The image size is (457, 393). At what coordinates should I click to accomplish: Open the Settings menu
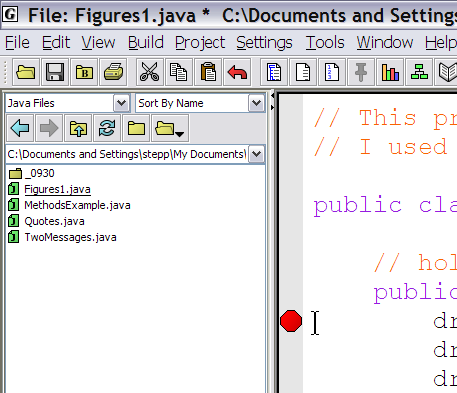click(264, 43)
